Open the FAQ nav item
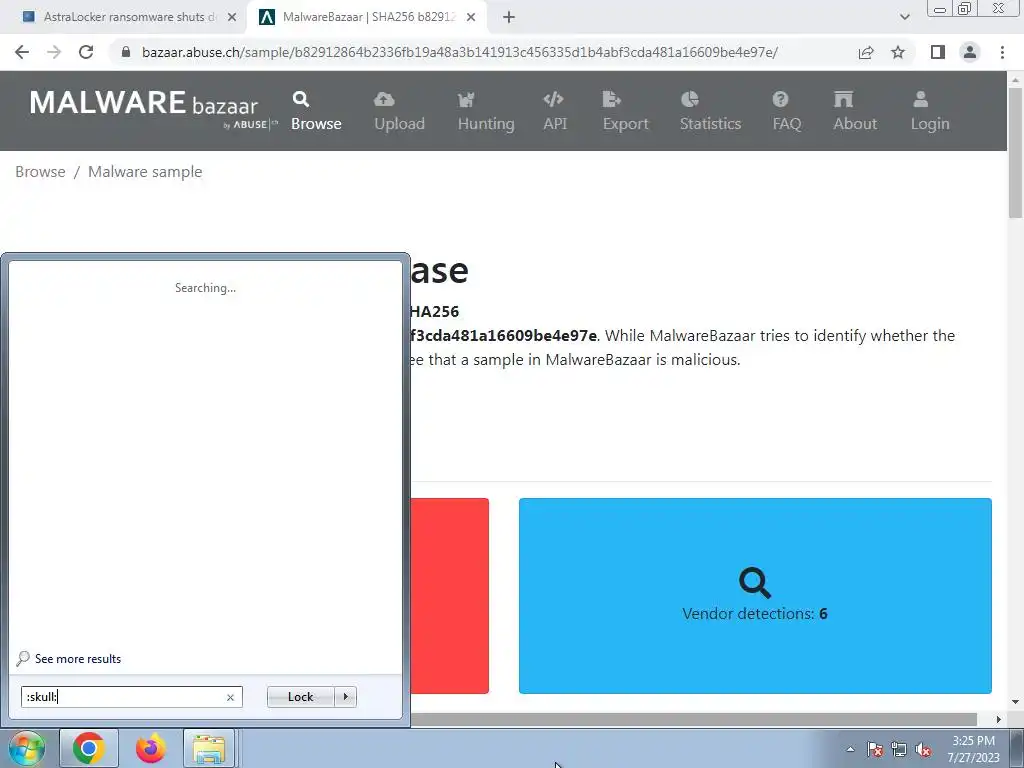Screen dimensions: 1024x768 pos(787,111)
